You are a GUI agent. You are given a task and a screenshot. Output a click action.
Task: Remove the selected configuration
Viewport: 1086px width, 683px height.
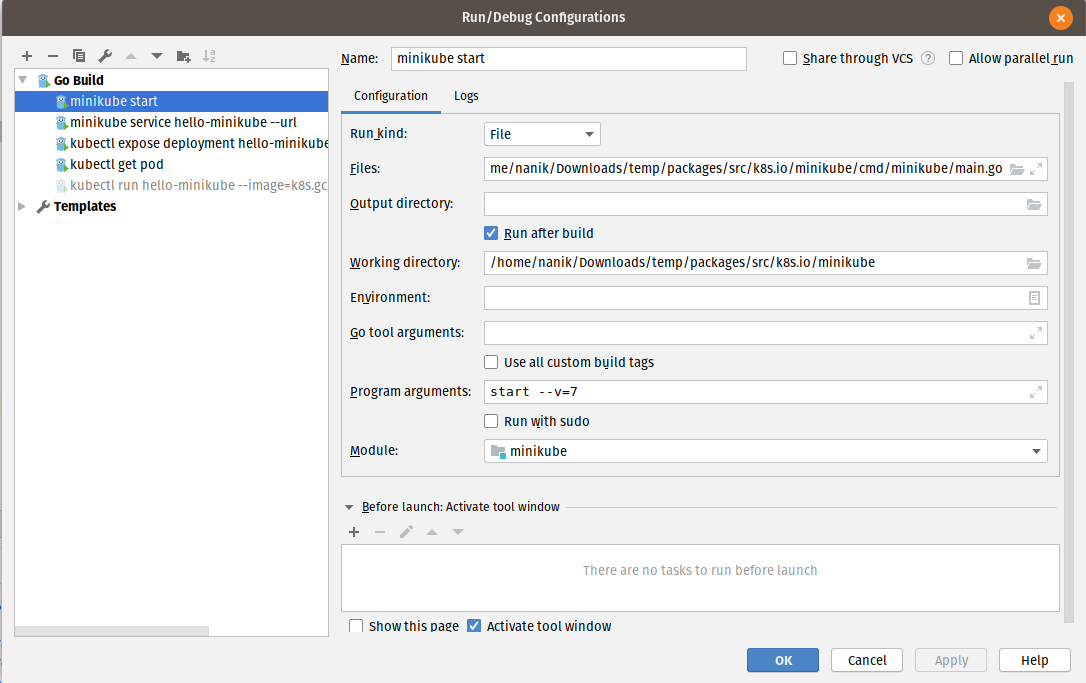click(x=52, y=56)
